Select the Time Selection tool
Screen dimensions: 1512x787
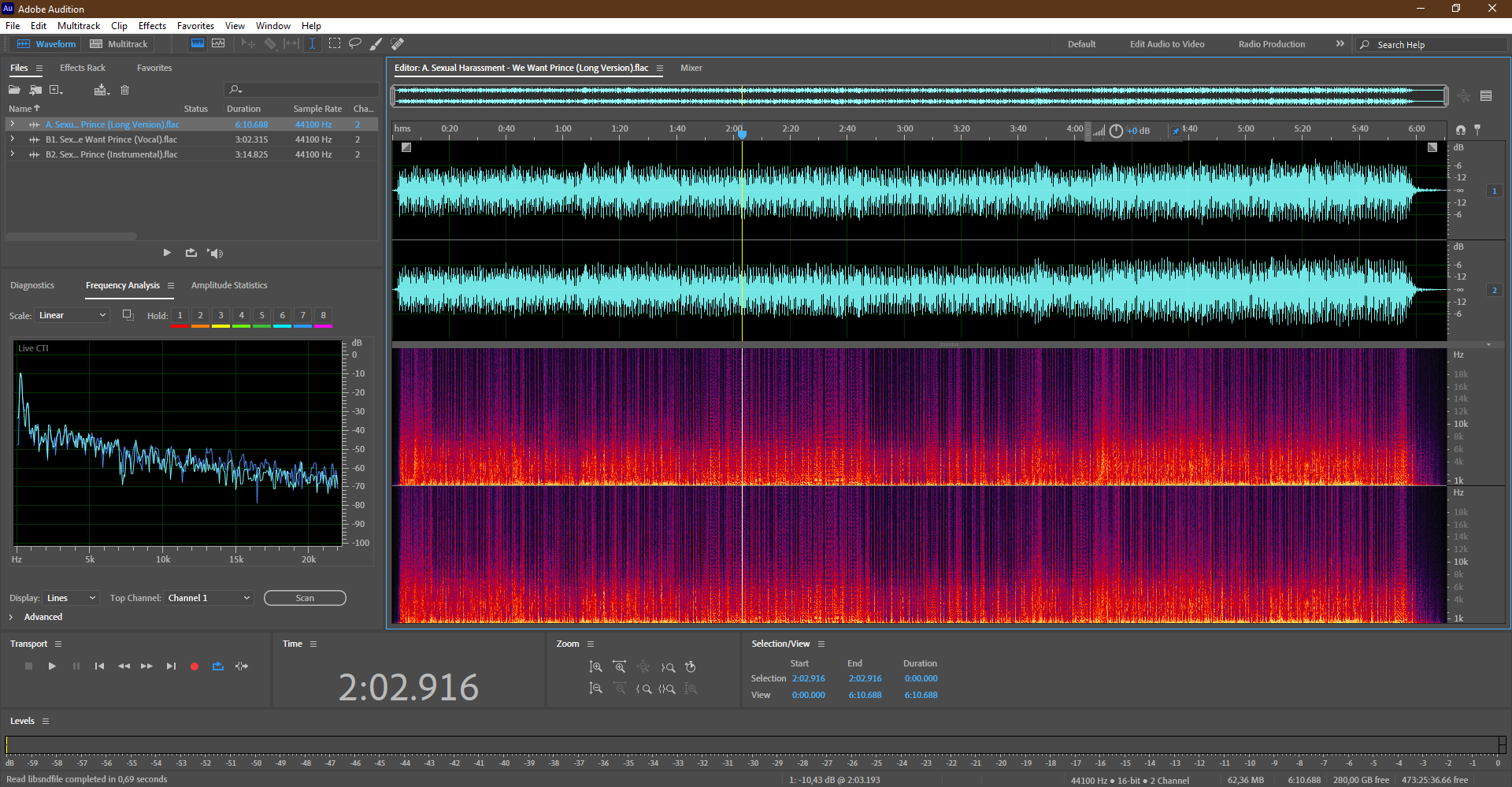(x=312, y=44)
